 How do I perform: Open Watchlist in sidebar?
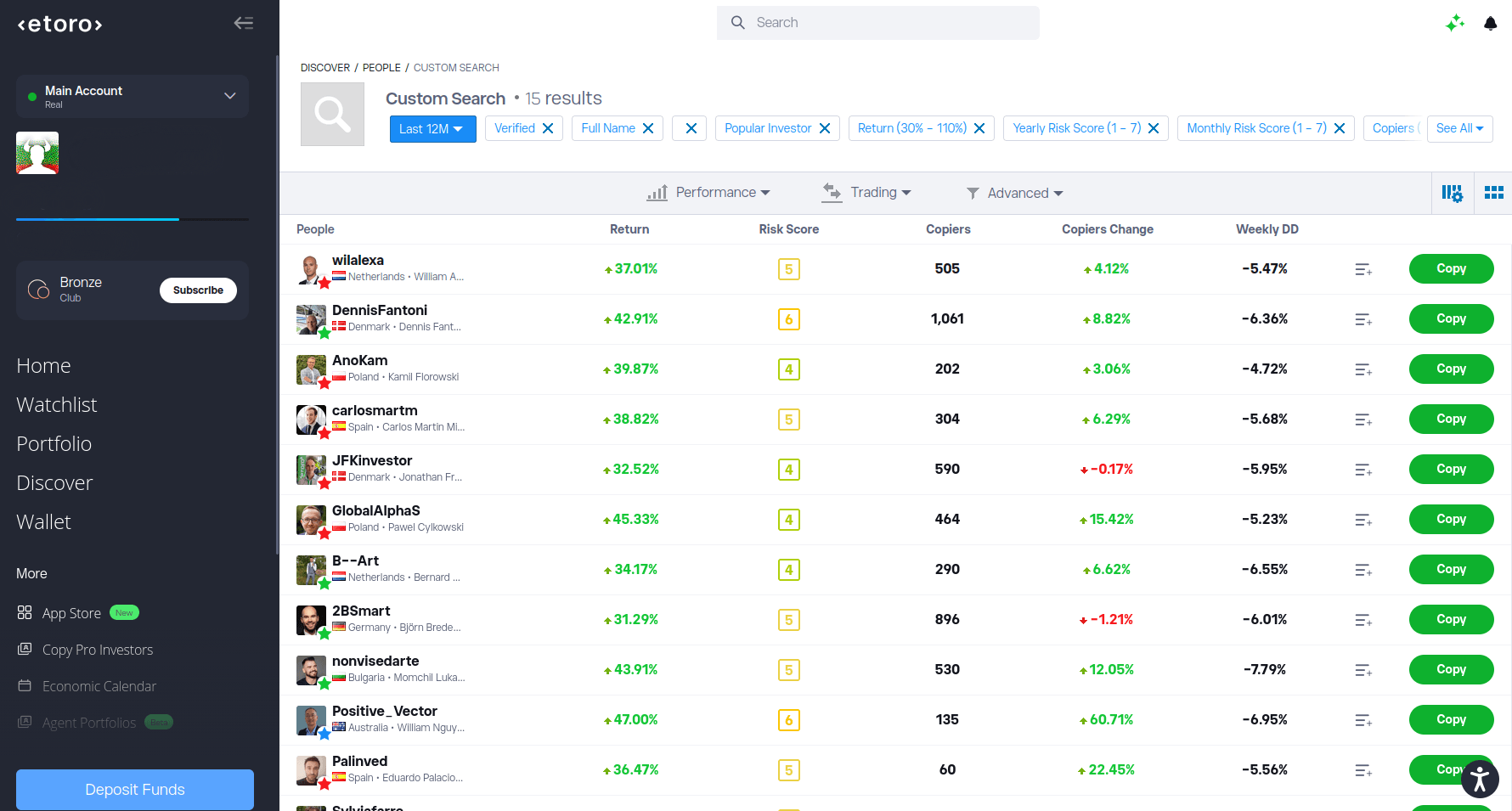pos(57,405)
